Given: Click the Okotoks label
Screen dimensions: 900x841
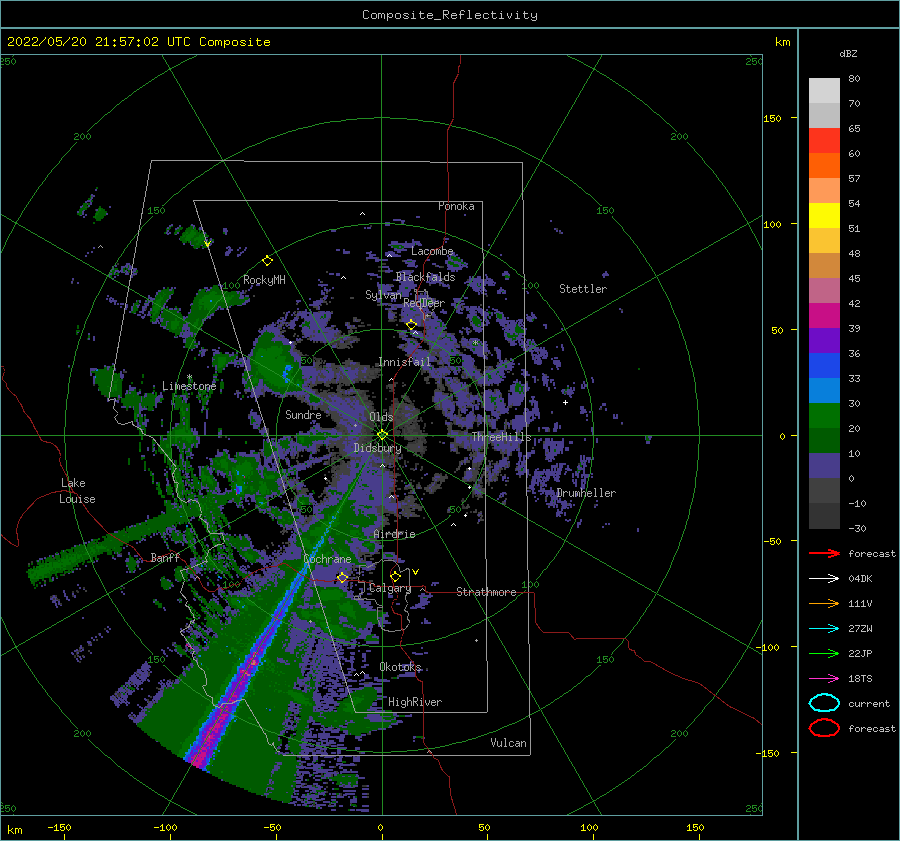Looking at the screenshot, I should (x=401, y=667).
